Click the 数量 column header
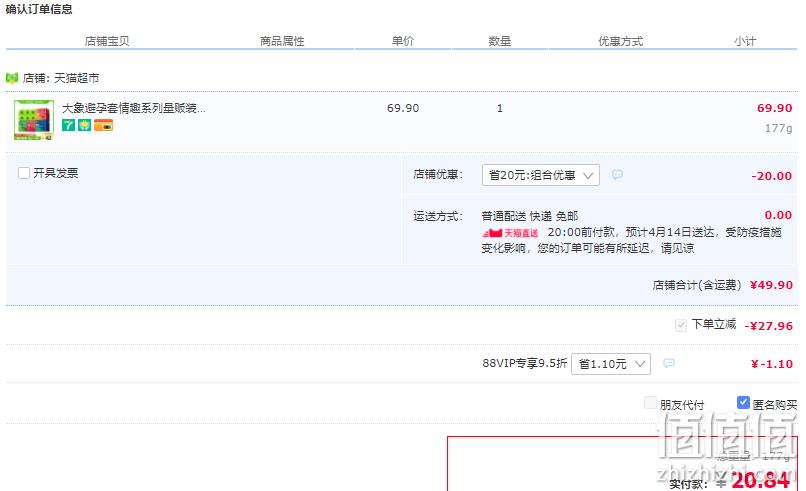The width and height of the screenshot is (806, 491). [x=500, y=41]
